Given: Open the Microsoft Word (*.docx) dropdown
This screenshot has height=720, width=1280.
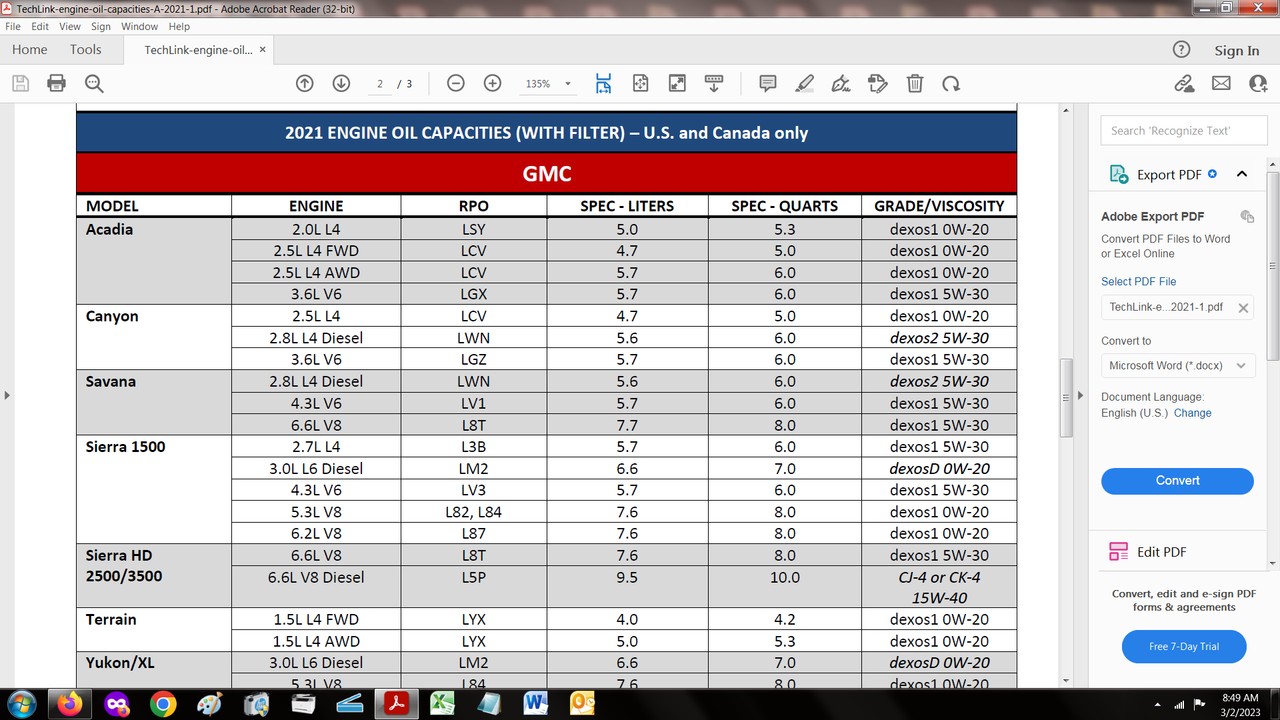Looking at the screenshot, I should (x=1178, y=366).
